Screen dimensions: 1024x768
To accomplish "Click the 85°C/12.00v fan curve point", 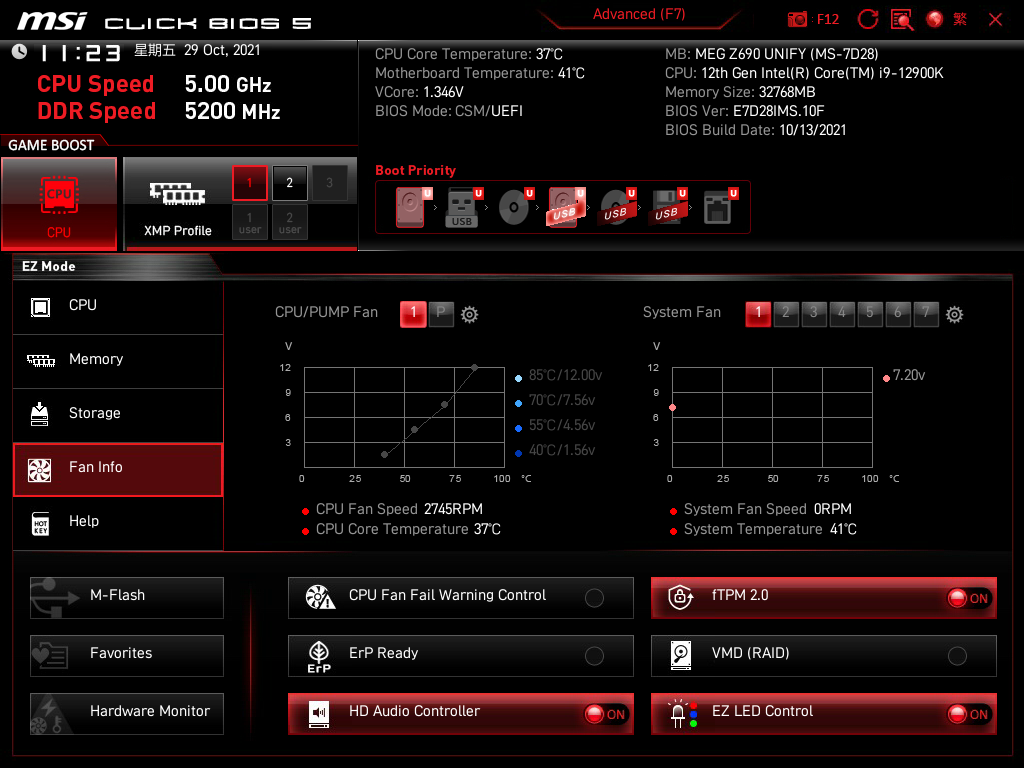I will coord(475,368).
